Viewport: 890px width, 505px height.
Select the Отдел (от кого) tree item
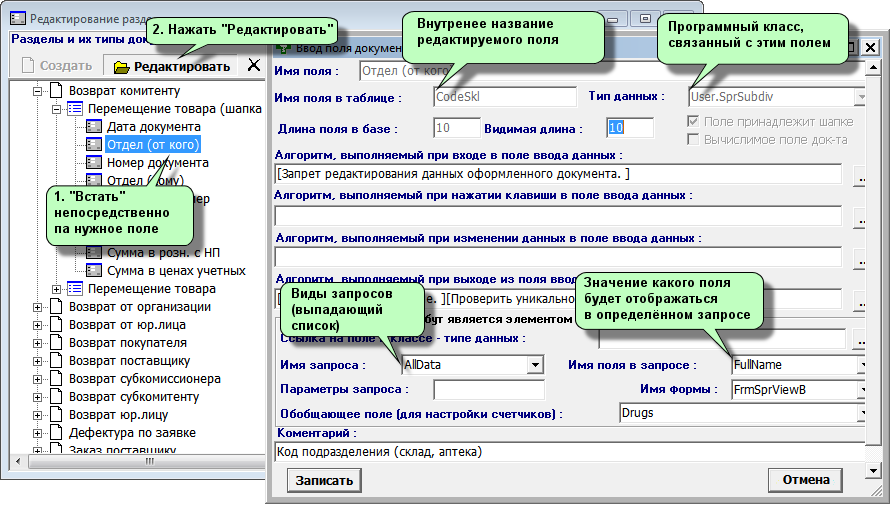[x=153, y=145]
